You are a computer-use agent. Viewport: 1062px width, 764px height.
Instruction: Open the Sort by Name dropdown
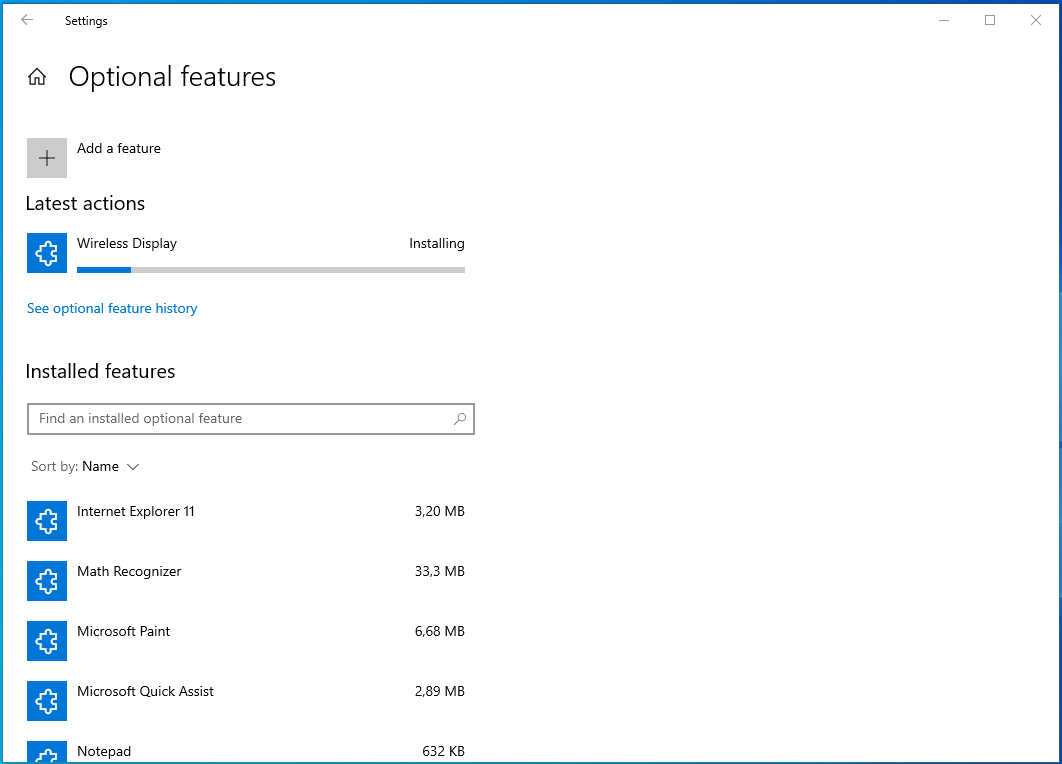point(85,467)
